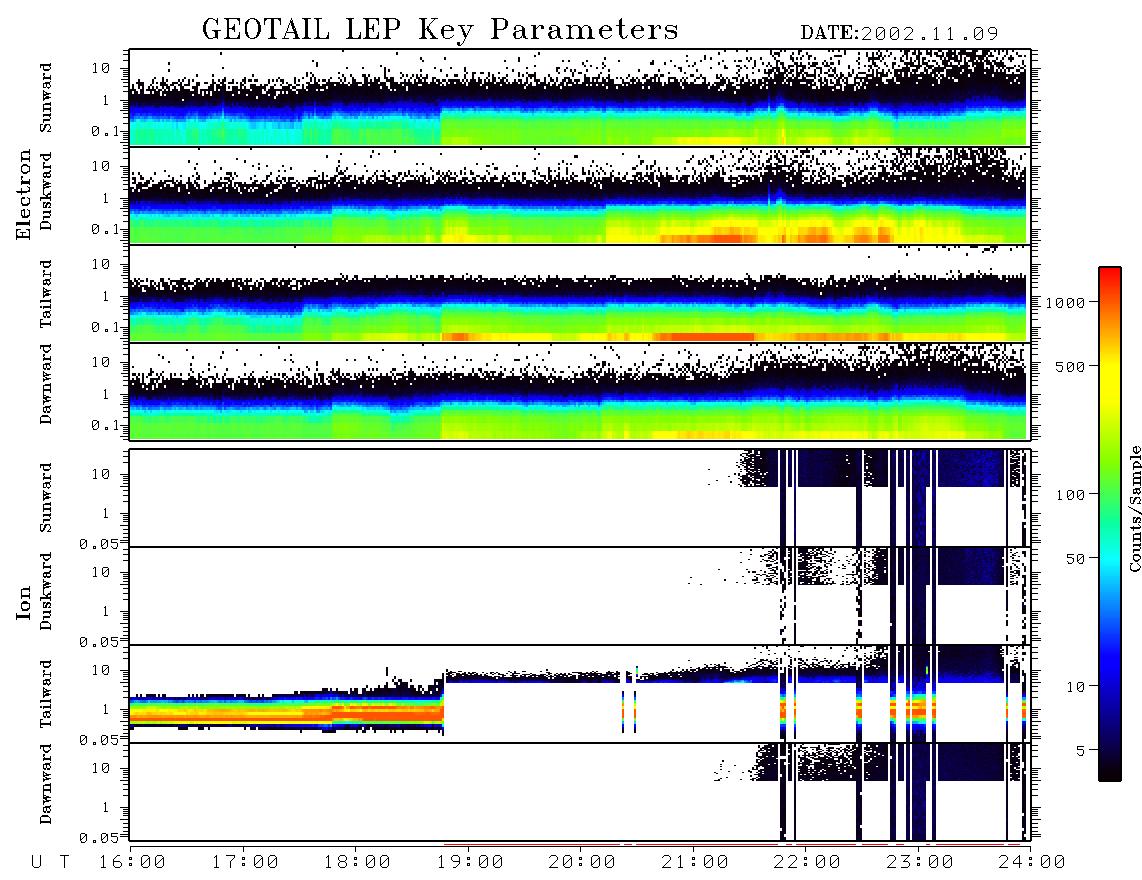The height and width of the screenshot is (880, 1142).
Task: Click the Ion 'Sunward' panel label
Action: [46, 498]
